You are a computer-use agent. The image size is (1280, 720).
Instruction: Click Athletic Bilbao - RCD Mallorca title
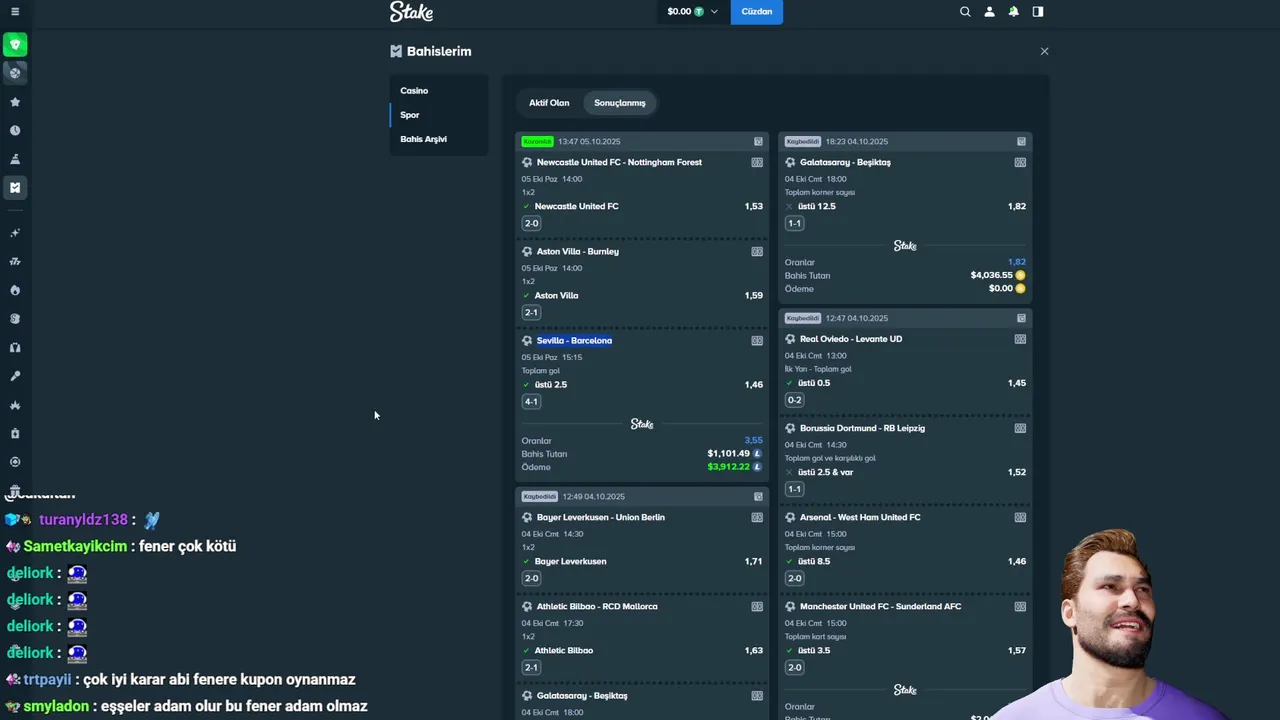(x=596, y=606)
